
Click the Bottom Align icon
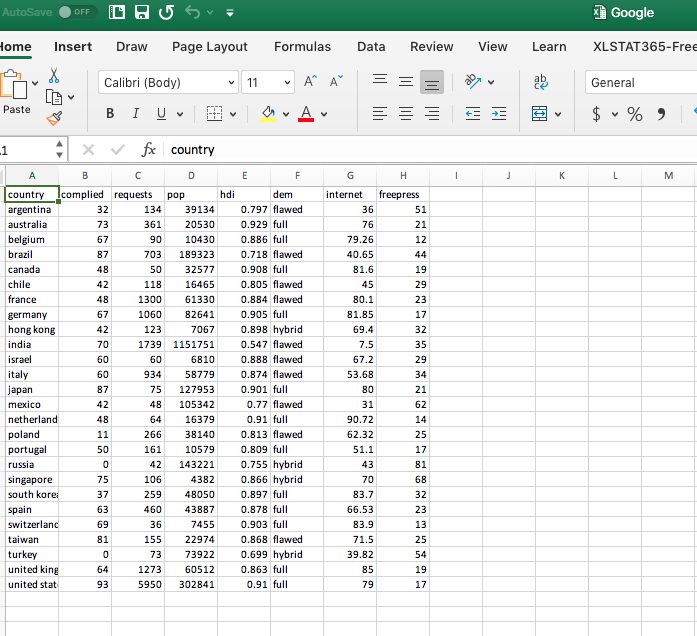coord(432,82)
